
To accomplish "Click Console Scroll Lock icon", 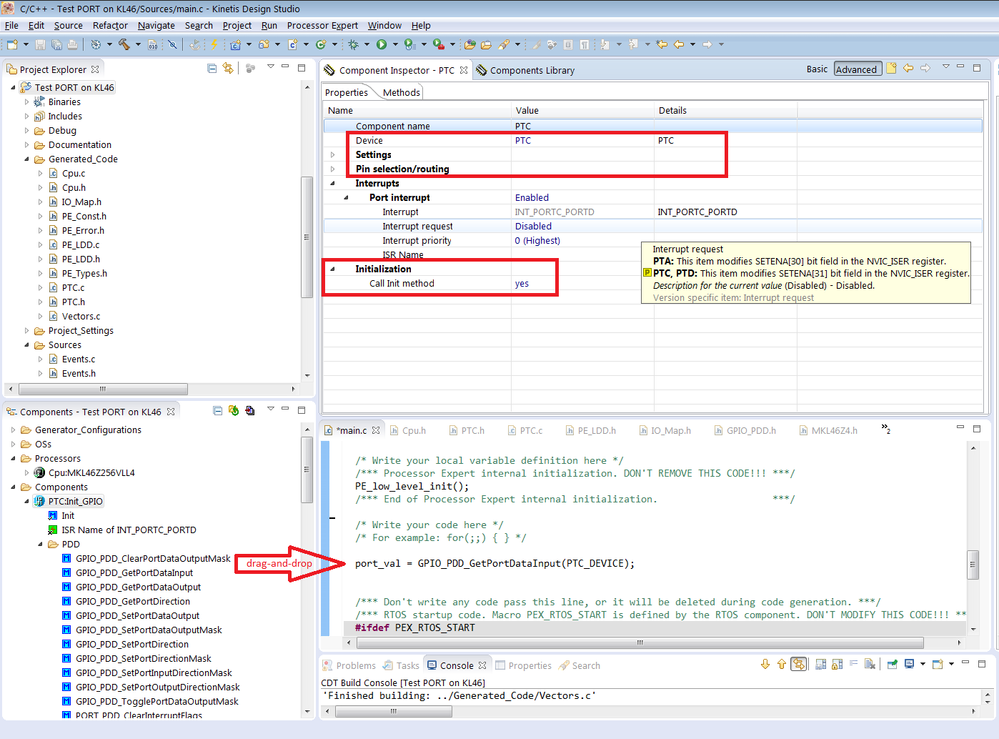I will point(837,664).
